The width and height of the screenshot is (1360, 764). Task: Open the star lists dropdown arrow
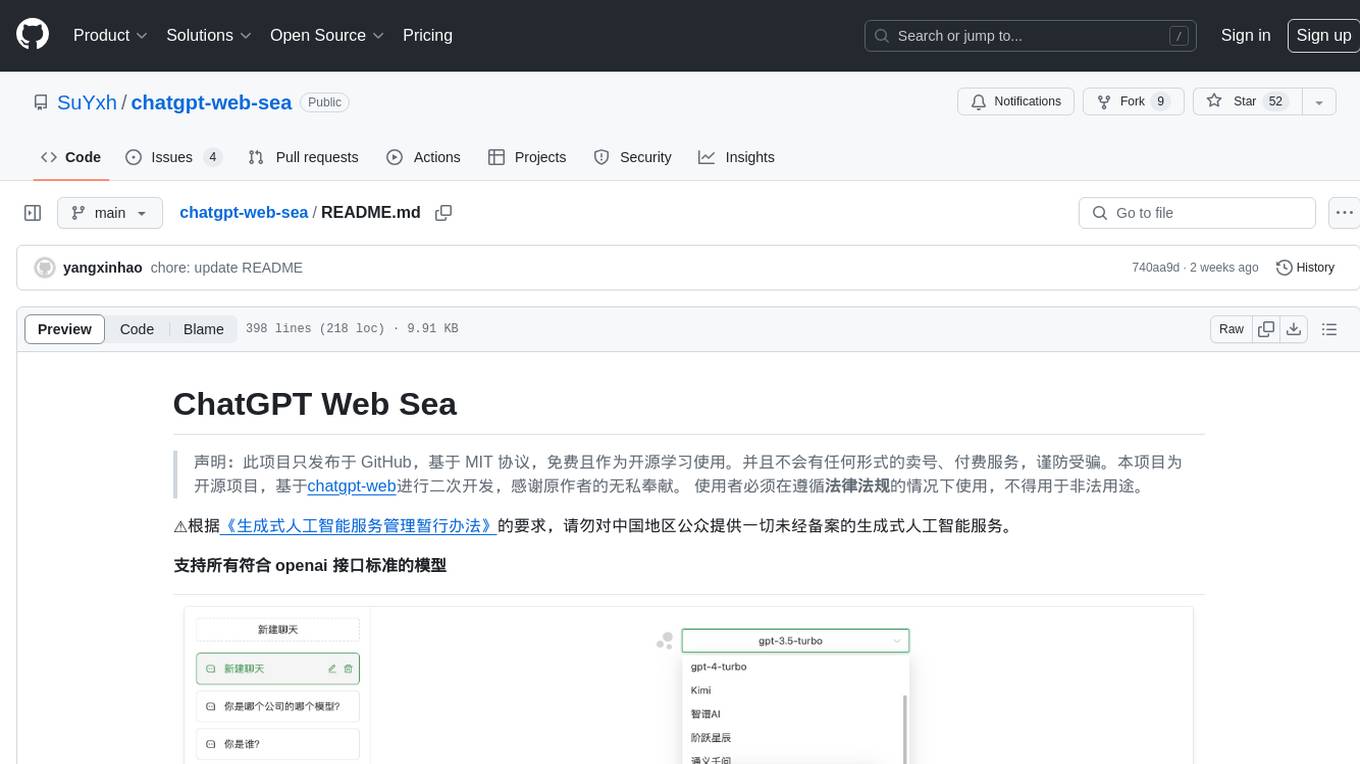1319,102
